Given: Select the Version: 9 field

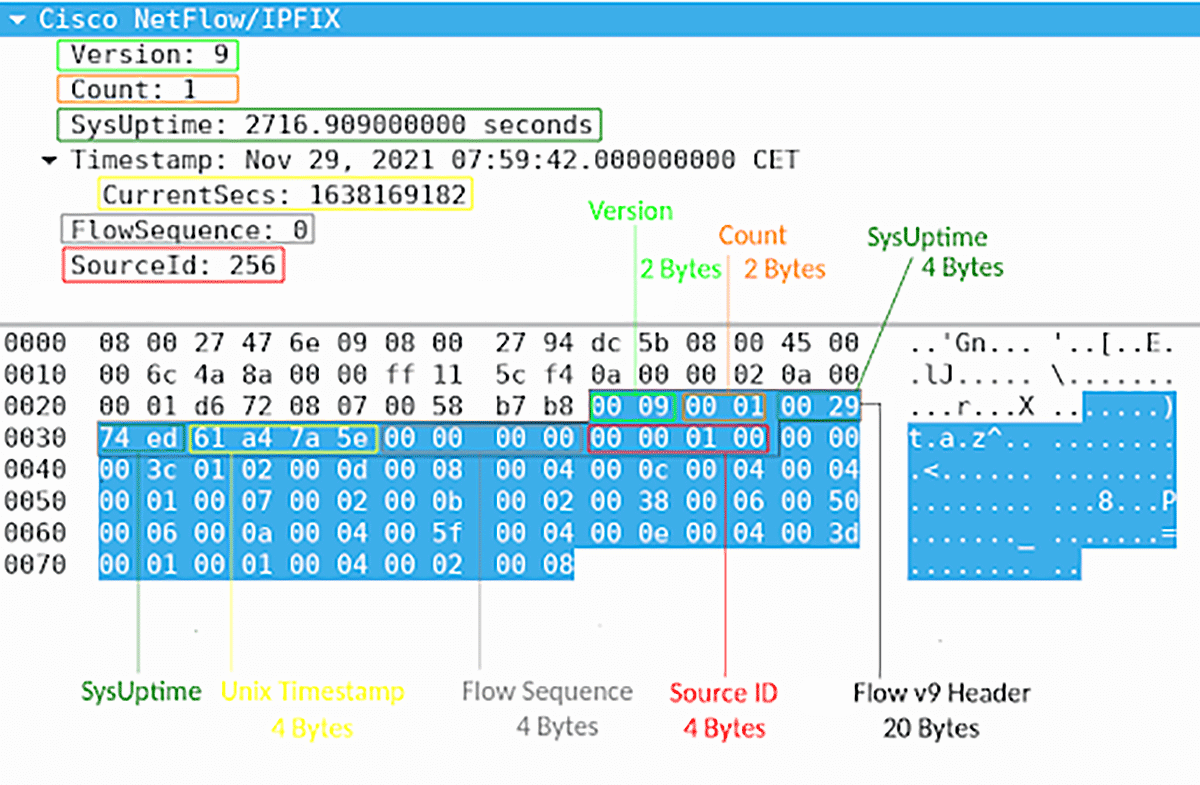Looking at the screenshot, I should pos(148,55).
